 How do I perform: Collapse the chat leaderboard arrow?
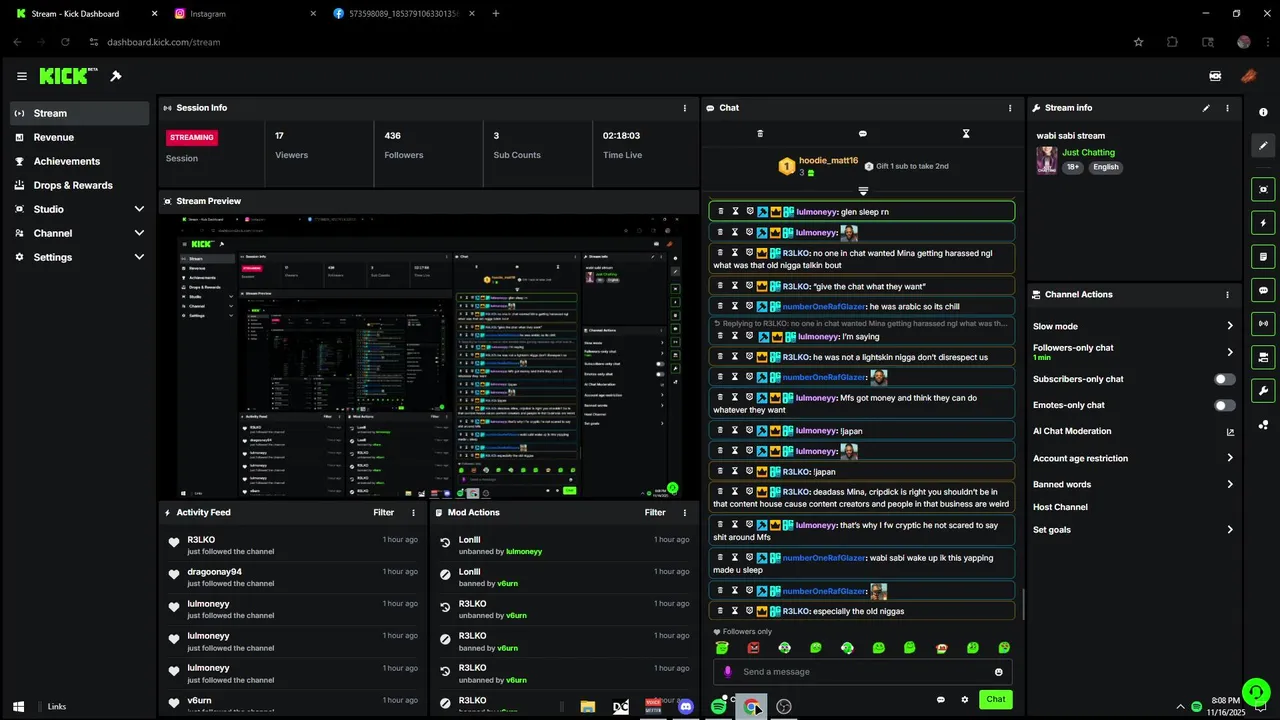coord(863,191)
